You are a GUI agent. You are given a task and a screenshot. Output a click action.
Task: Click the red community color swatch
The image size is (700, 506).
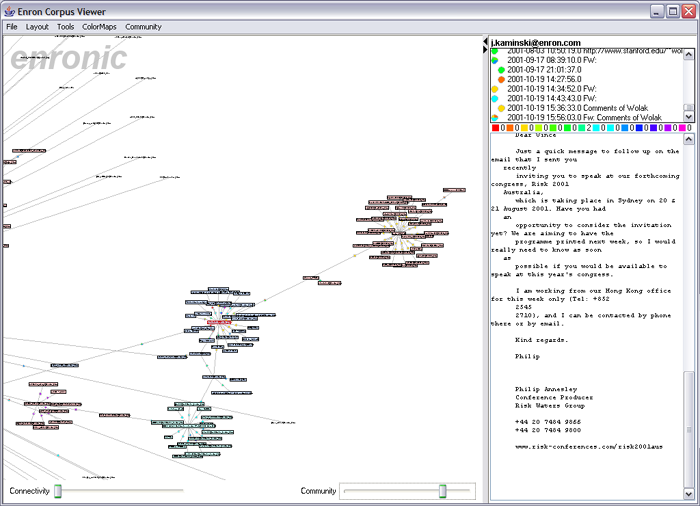click(495, 128)
